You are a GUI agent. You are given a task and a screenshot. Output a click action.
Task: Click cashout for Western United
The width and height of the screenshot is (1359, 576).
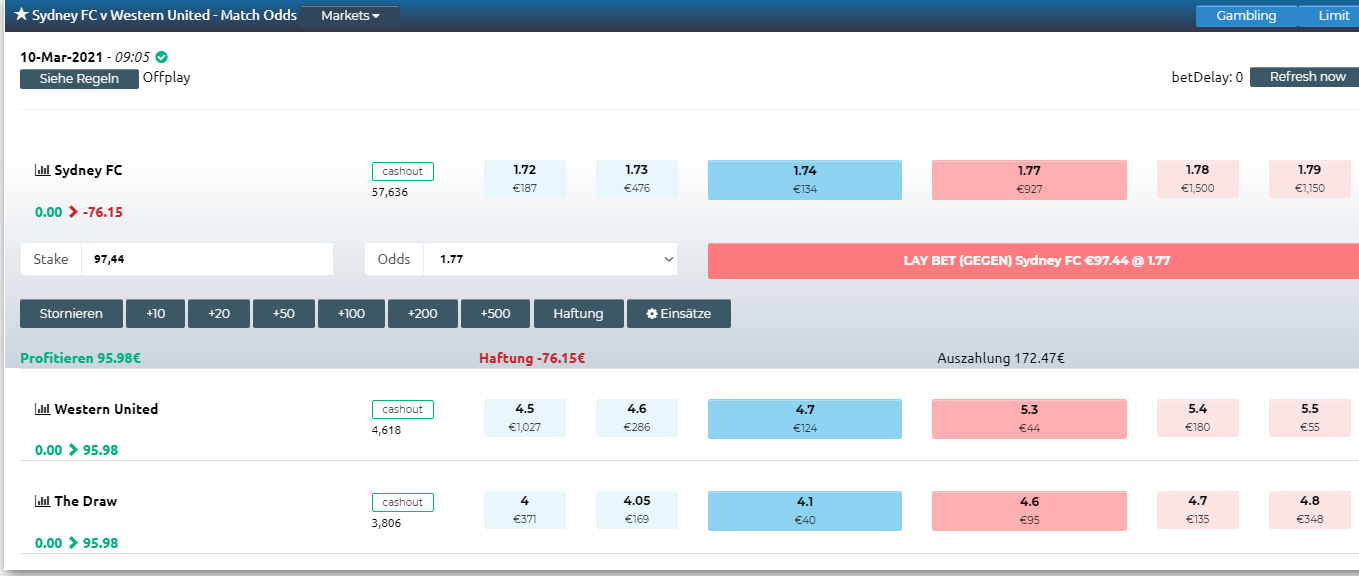click(403, 409)
